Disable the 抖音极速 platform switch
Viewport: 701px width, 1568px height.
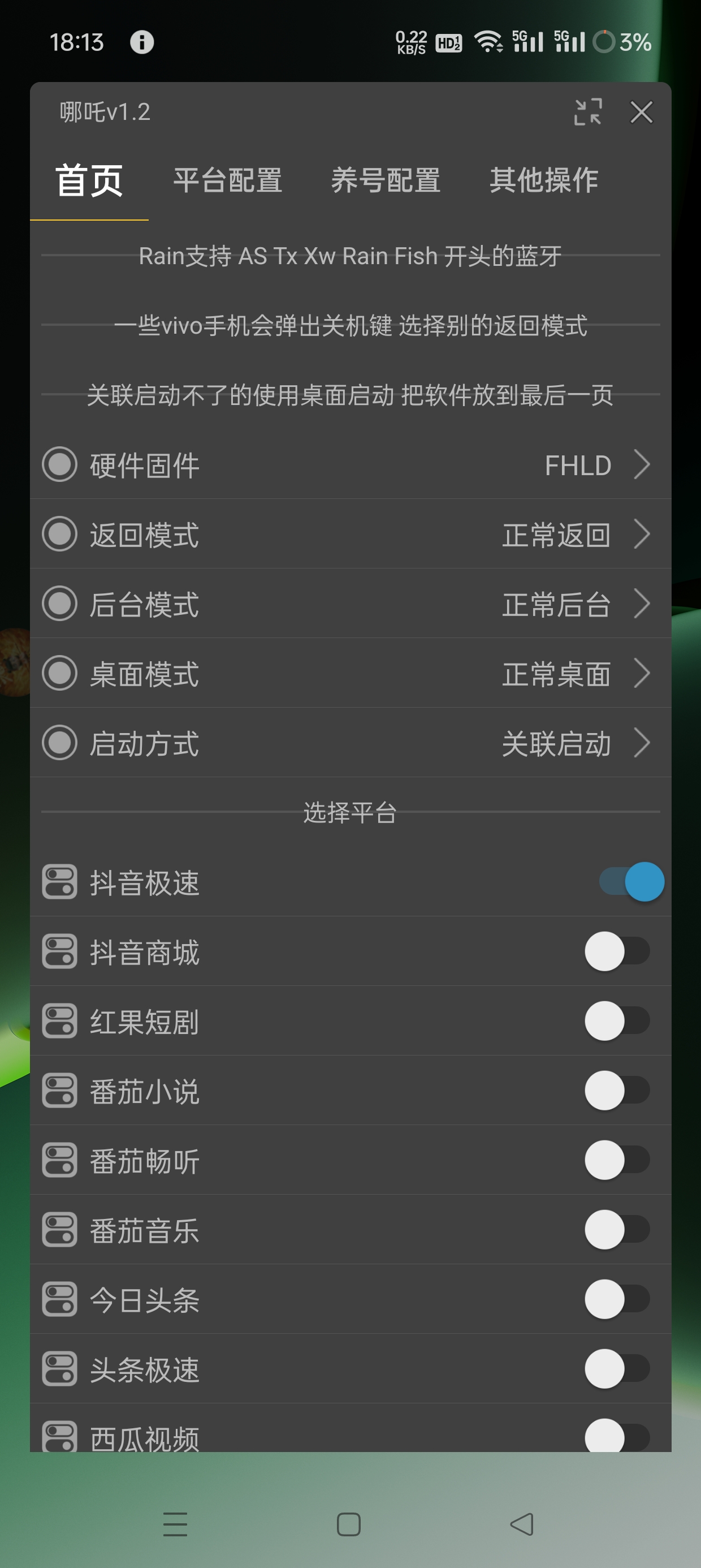(x=630, y=882)
